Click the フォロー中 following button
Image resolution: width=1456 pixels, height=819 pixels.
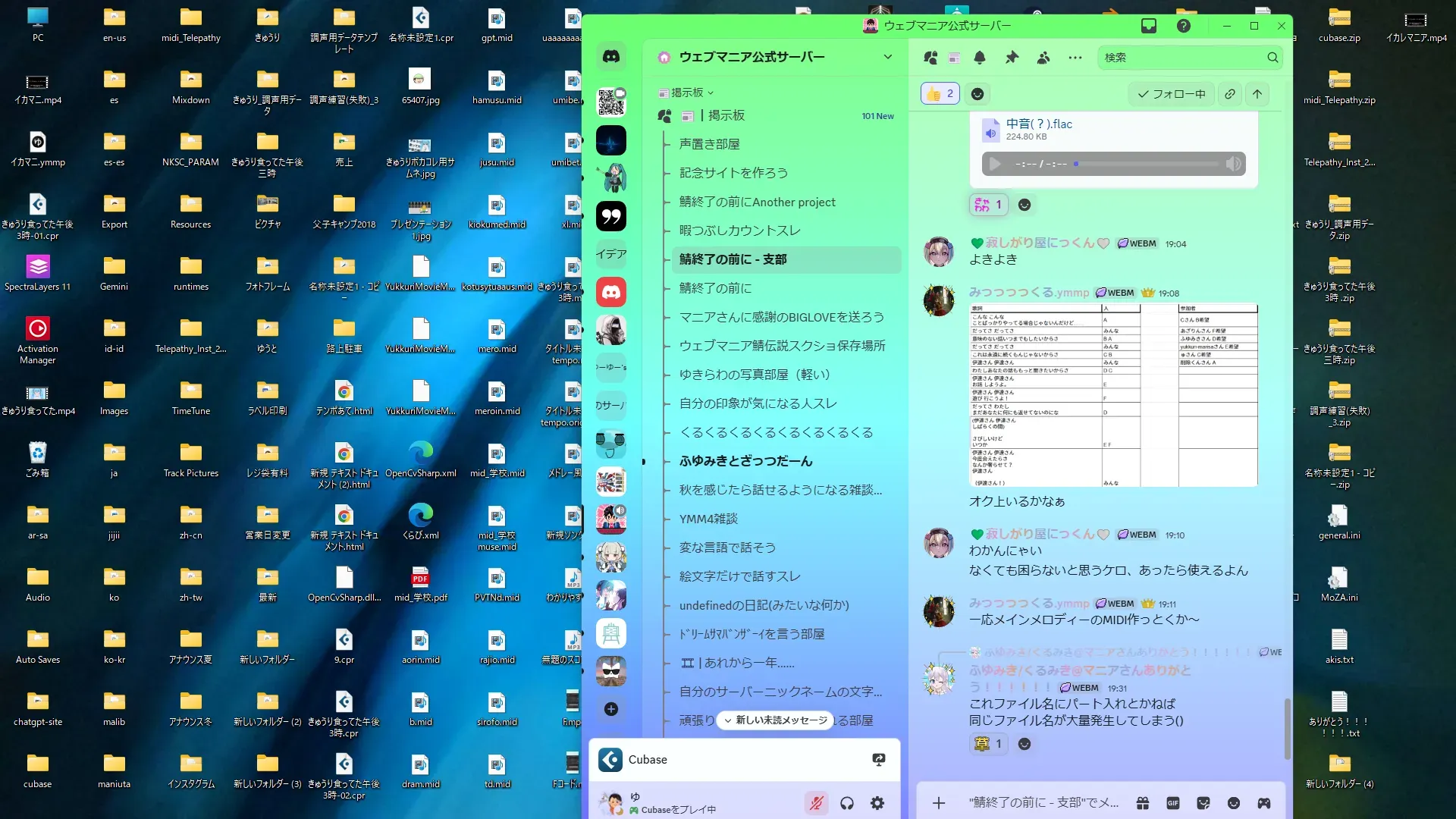[x=1172, y=94]
